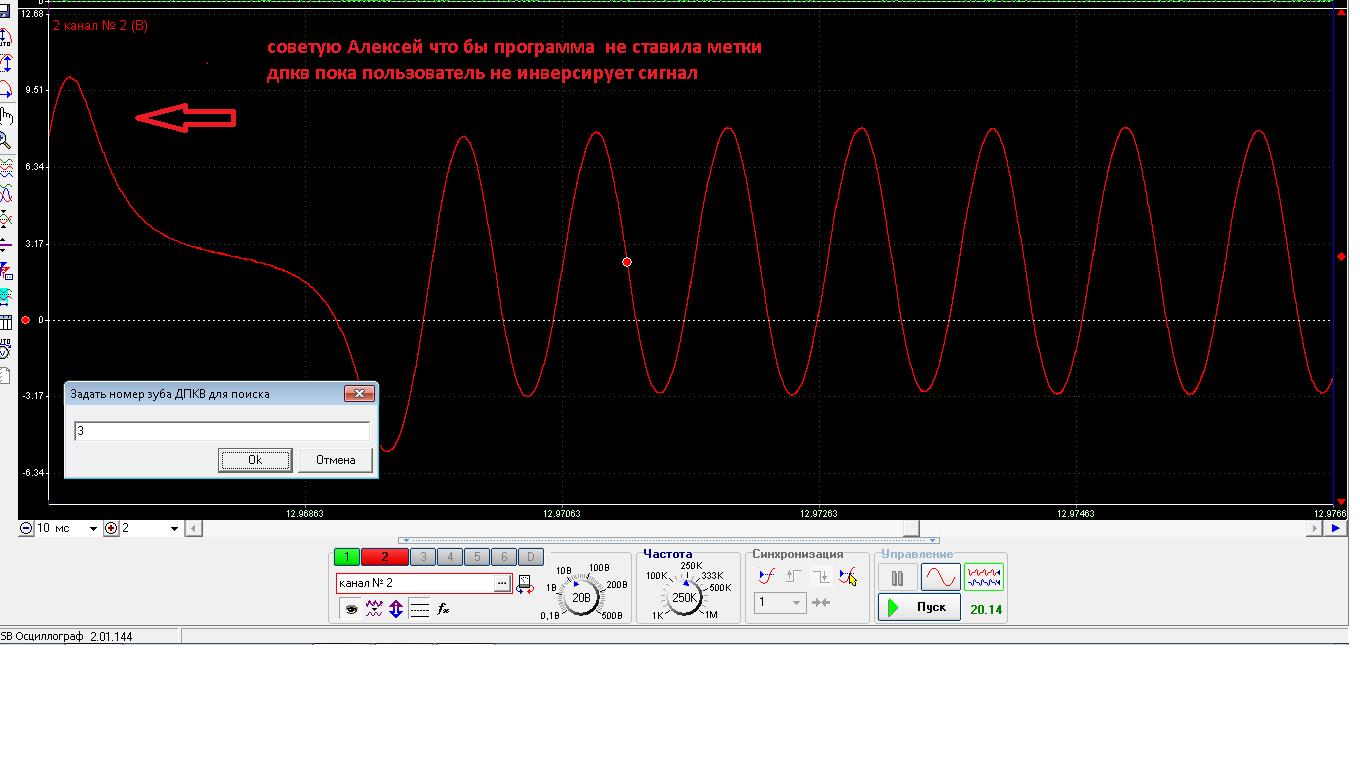This screenshot has width=1360, height=768.
Task: Click the red trigger level diamond
Action: [1341, 257]
